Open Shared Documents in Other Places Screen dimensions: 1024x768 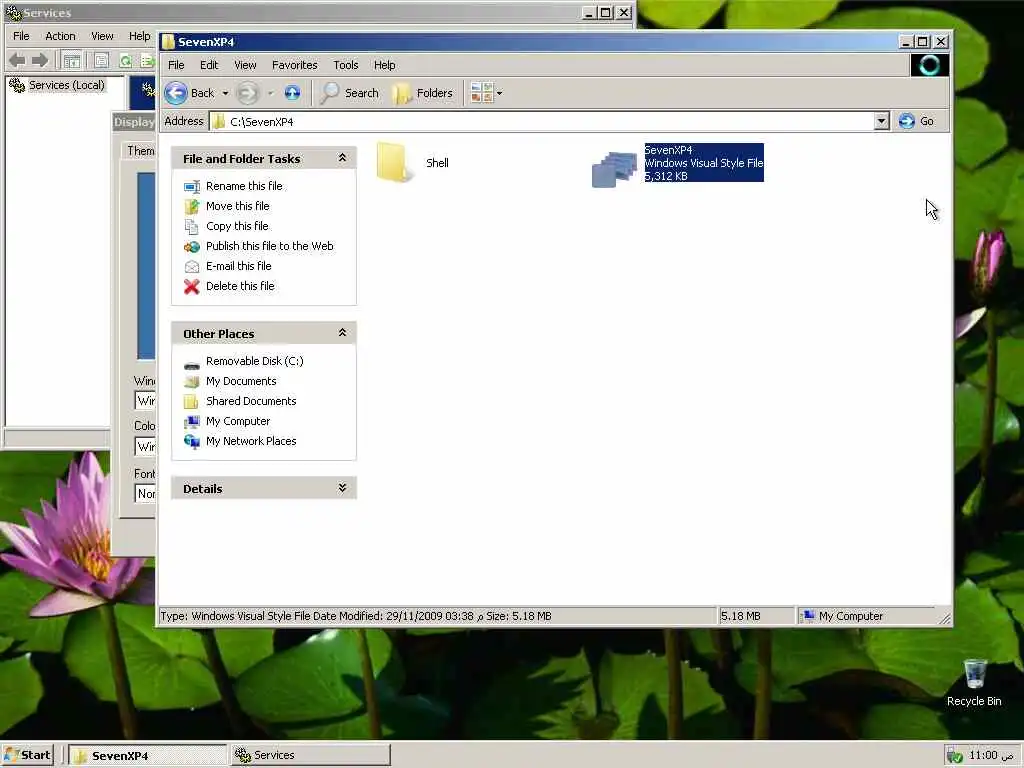[251, 401]
